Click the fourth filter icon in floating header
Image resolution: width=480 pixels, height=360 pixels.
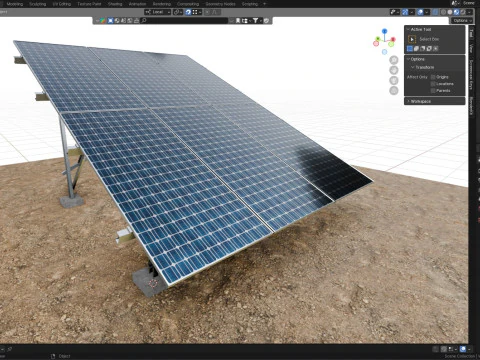click(x=130, y=21)
